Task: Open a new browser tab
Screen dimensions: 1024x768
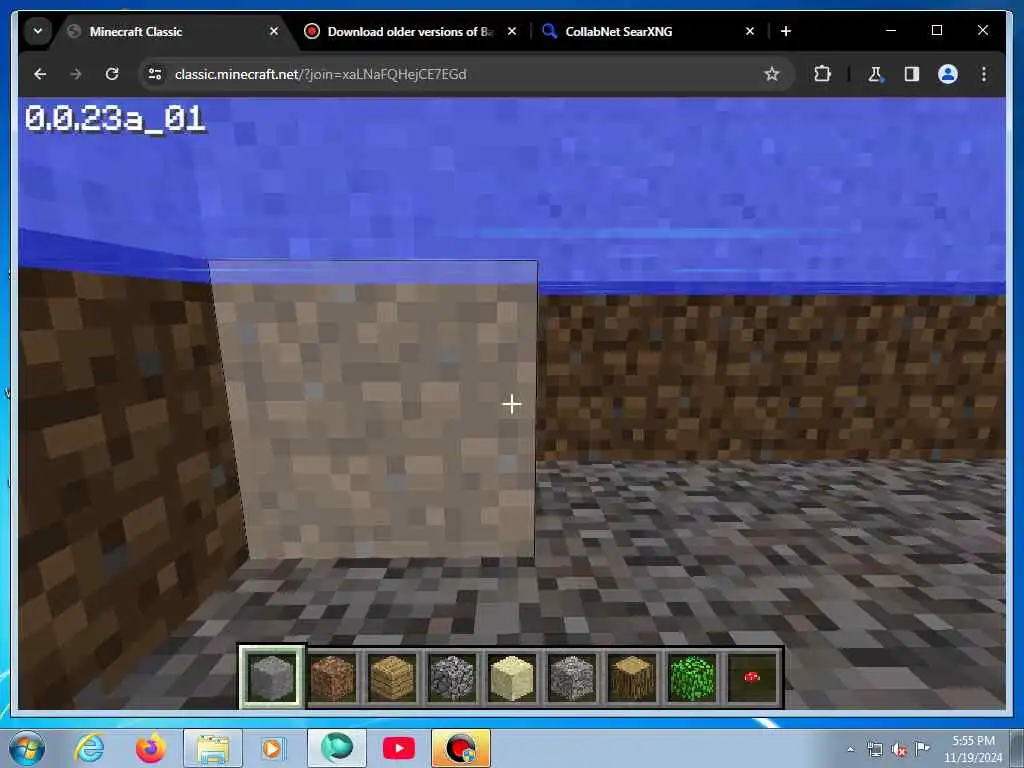Action: 786,31
